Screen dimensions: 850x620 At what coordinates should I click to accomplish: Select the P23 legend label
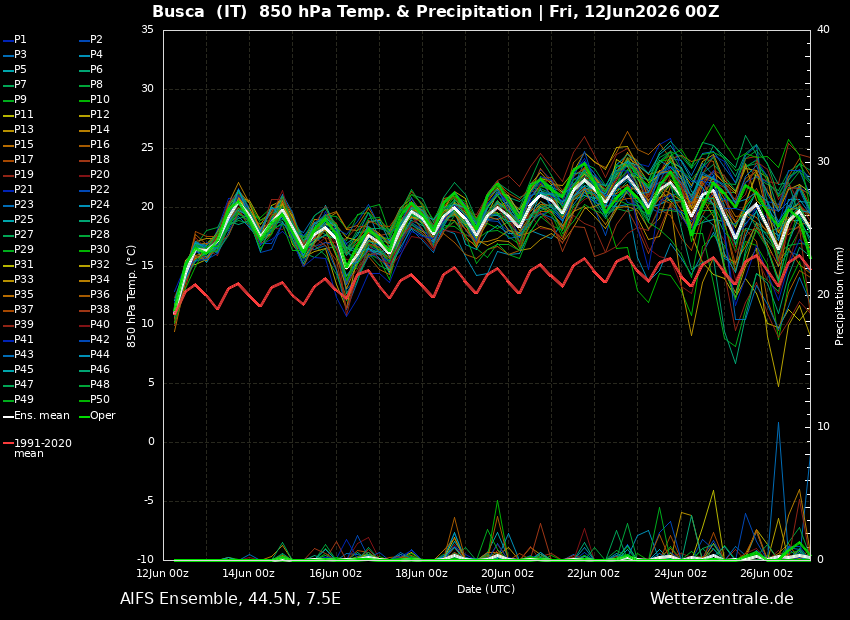pos(24,204)
